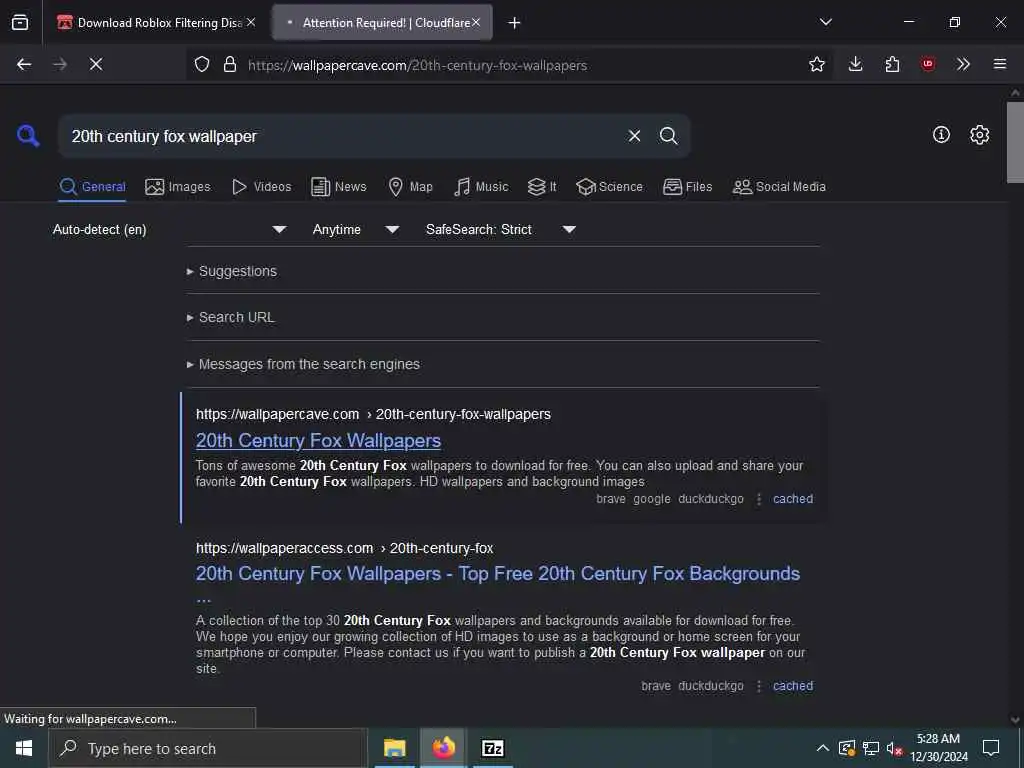This screenshot has height=768, width=1024.
Task: Click the muted volume tray icon
Action: click(x=895, y=748)
